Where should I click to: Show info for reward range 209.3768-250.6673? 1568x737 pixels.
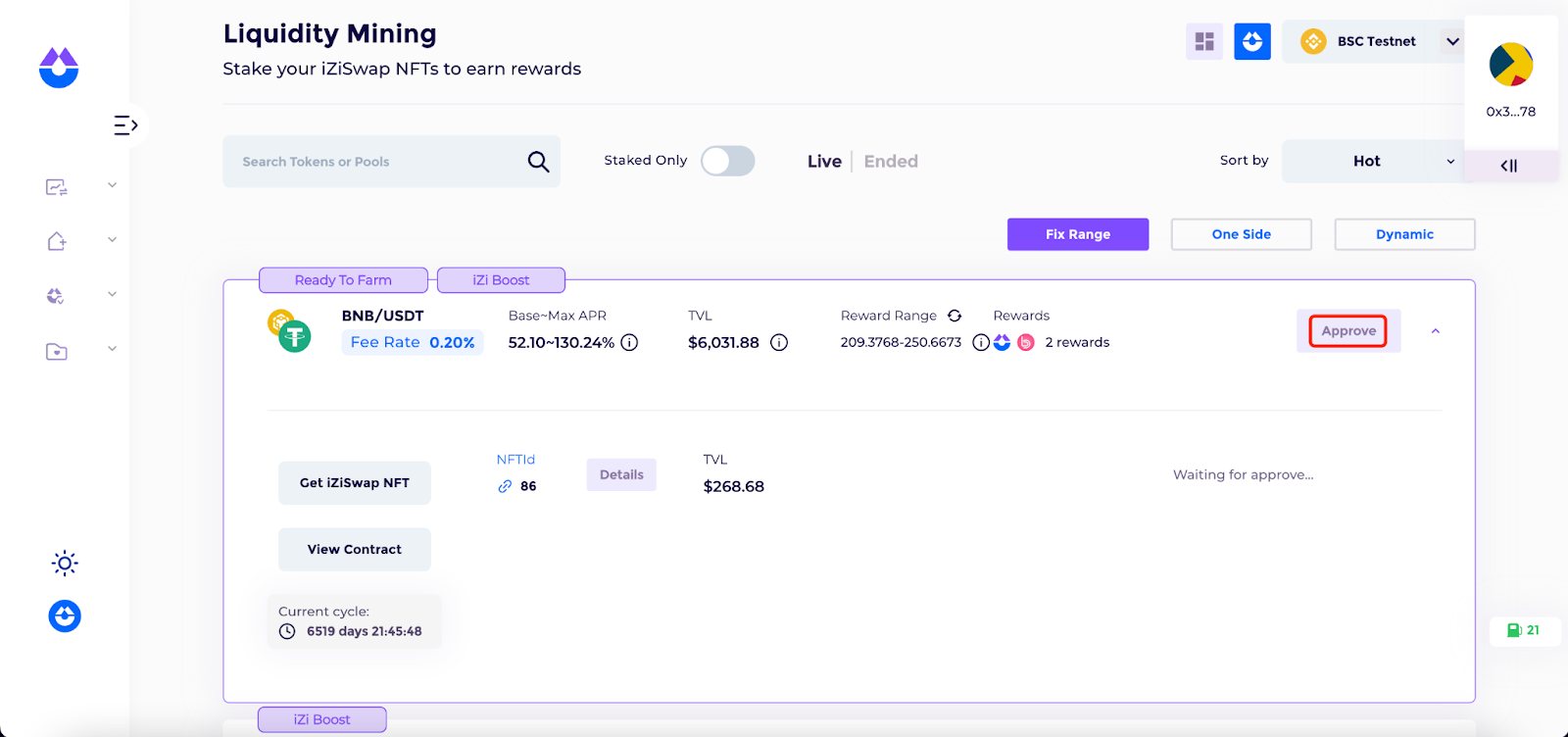click(980, 342)
